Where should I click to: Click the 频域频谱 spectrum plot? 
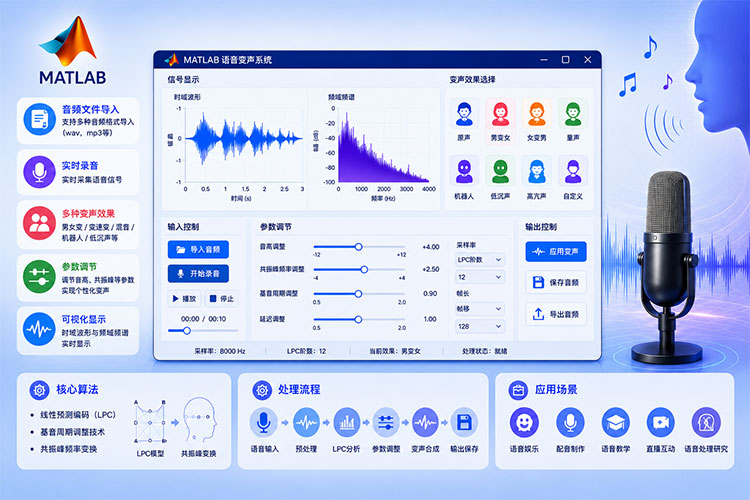[x=386, y=144]
